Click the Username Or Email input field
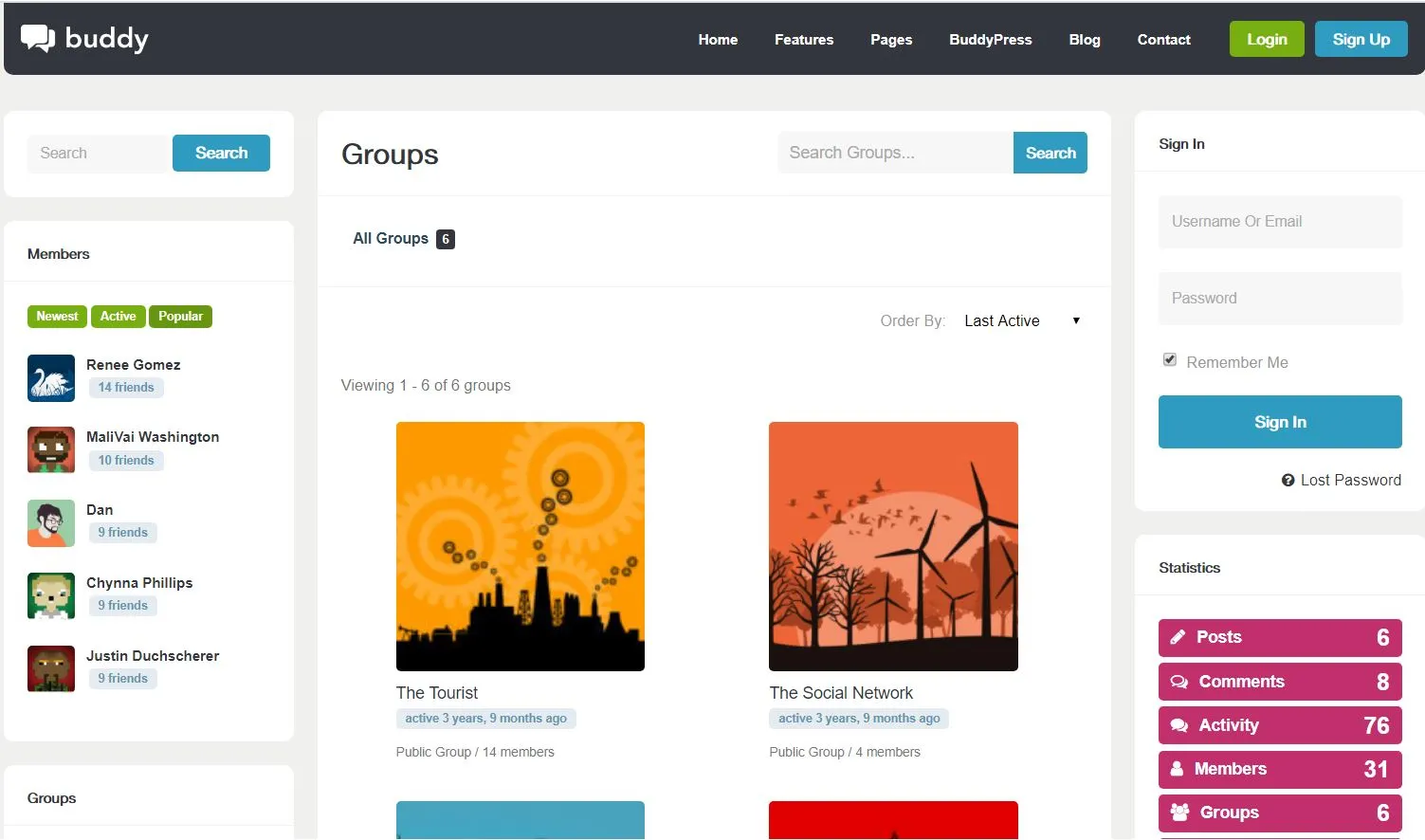The height and width of the screenshot is (840, 1425). 1279,221
